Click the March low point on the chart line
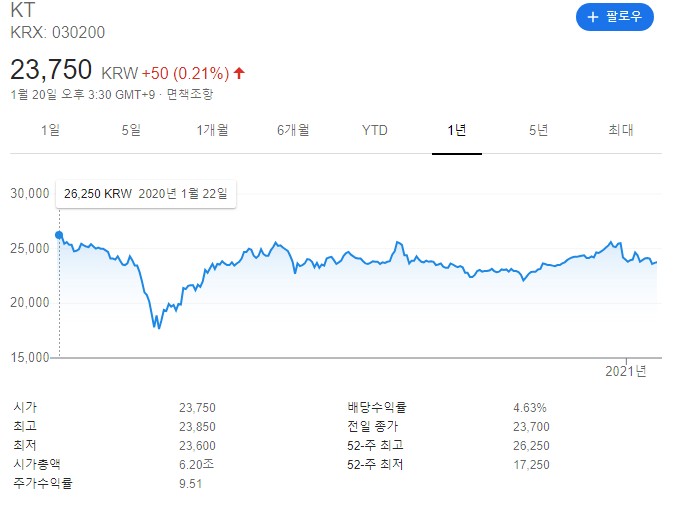This screenshot has width=676, height=508. pyautogui.click(x=157, y=327)
